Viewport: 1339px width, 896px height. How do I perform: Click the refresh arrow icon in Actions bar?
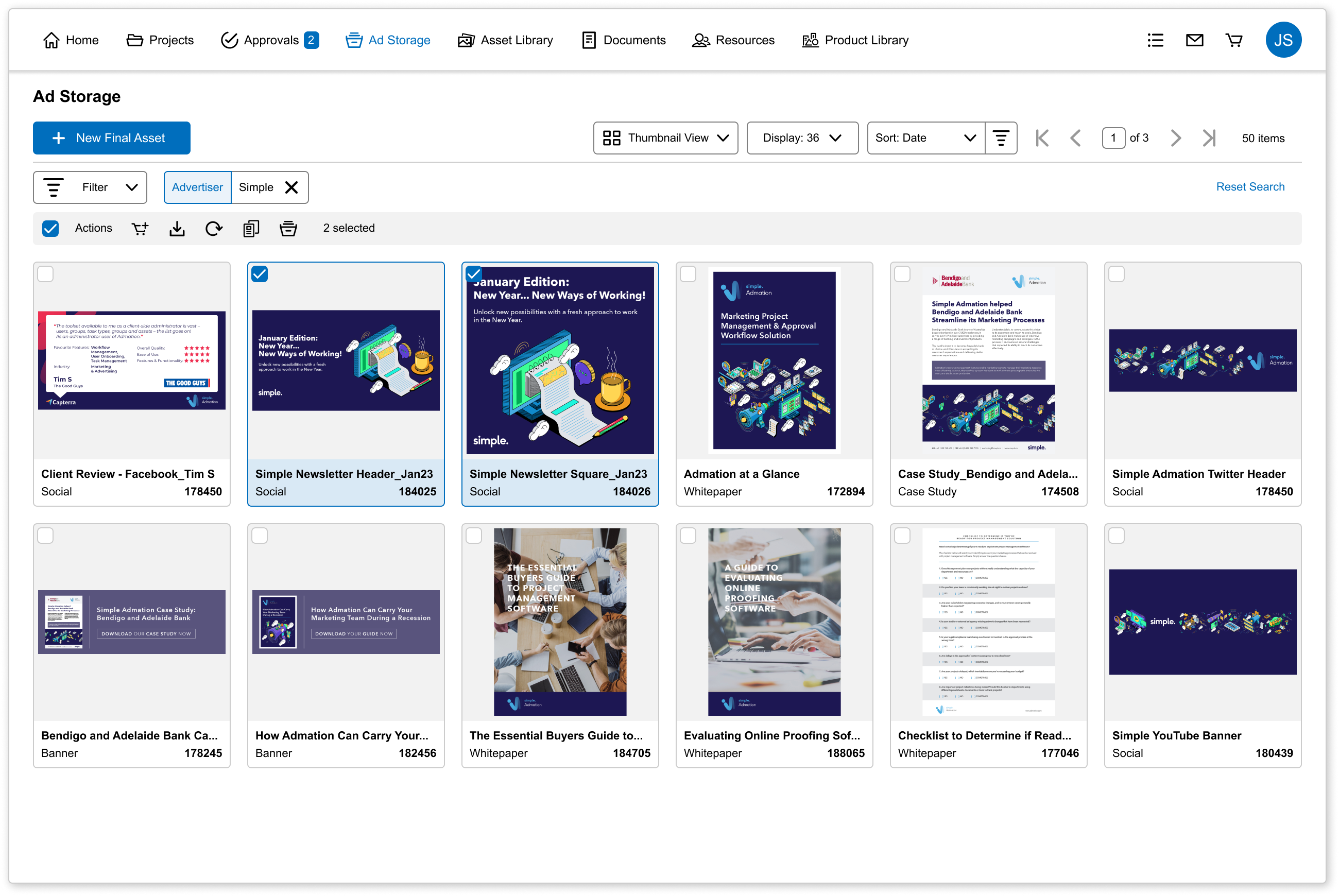coord(214,229)
